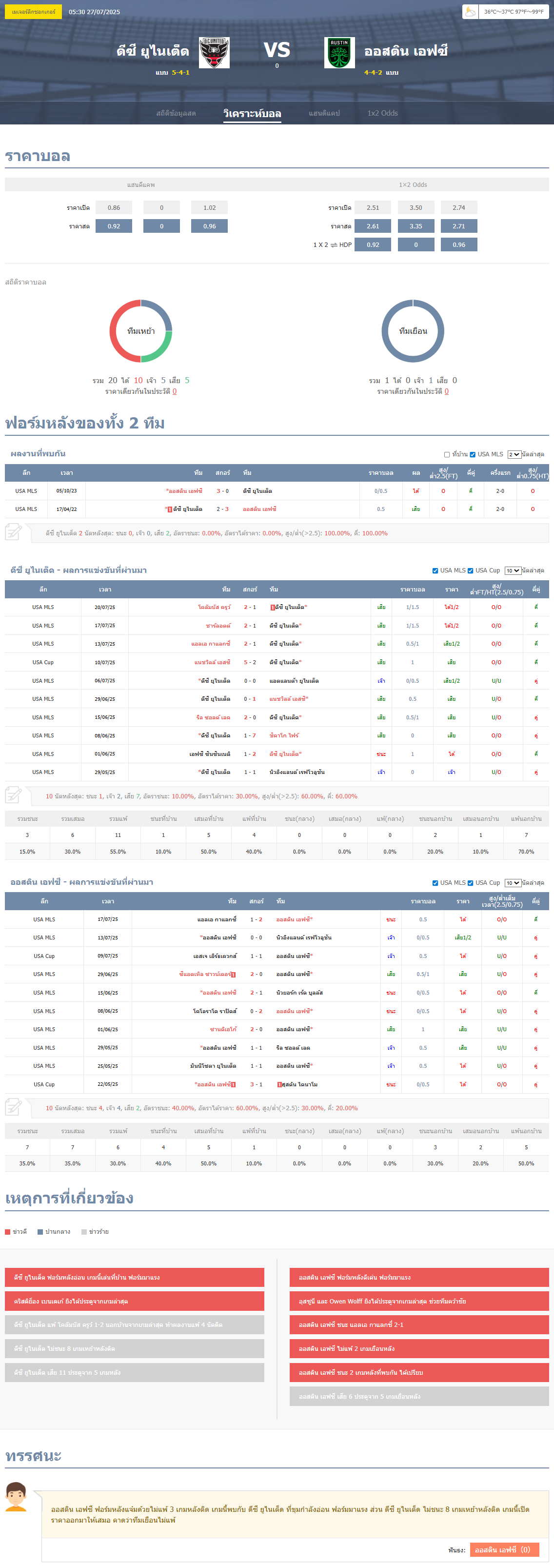Click ฮุสตัน ไดนาโม in the 22/05/25 row

(x=300, y=1084)
